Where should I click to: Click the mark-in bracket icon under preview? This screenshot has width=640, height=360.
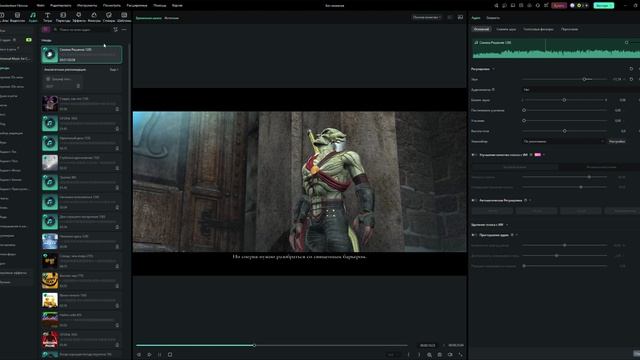[x=408, y=355]
